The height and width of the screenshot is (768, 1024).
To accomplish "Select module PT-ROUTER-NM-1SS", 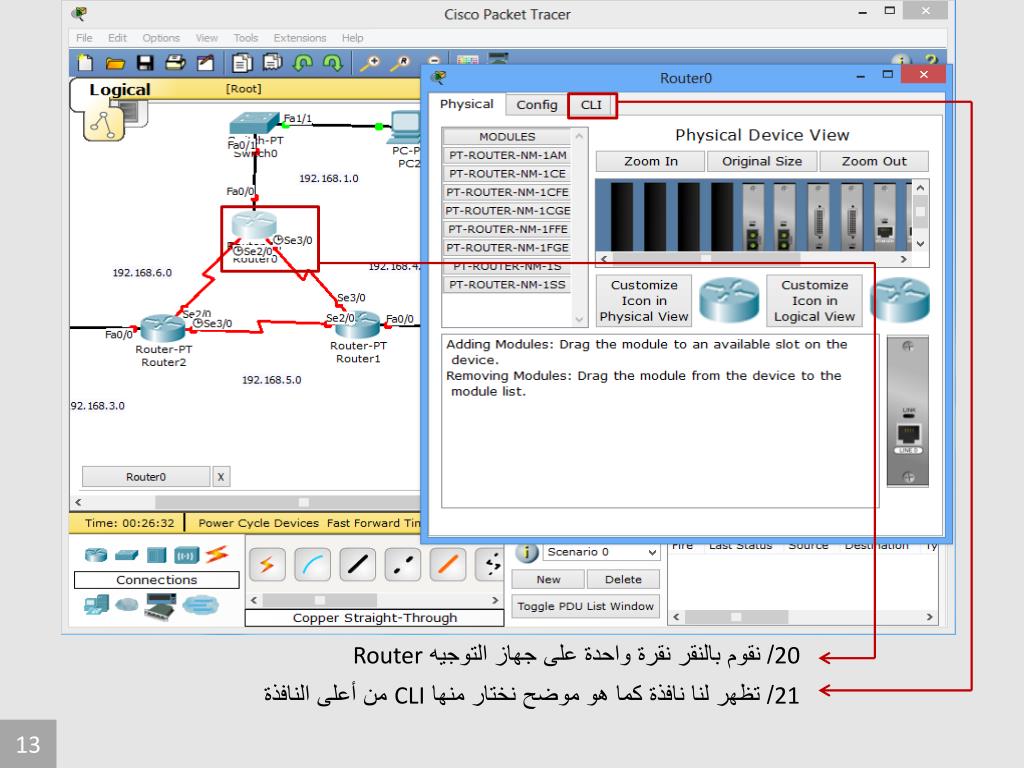I will (x=507, y=285).
